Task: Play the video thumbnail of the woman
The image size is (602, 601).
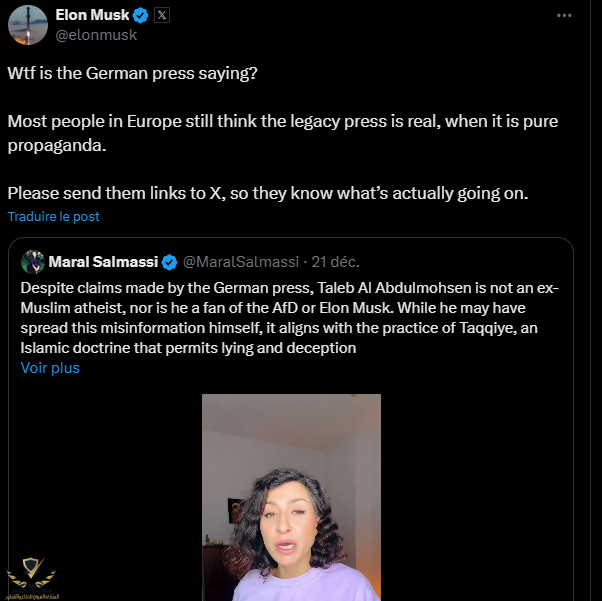Action: tap(291, 497)
